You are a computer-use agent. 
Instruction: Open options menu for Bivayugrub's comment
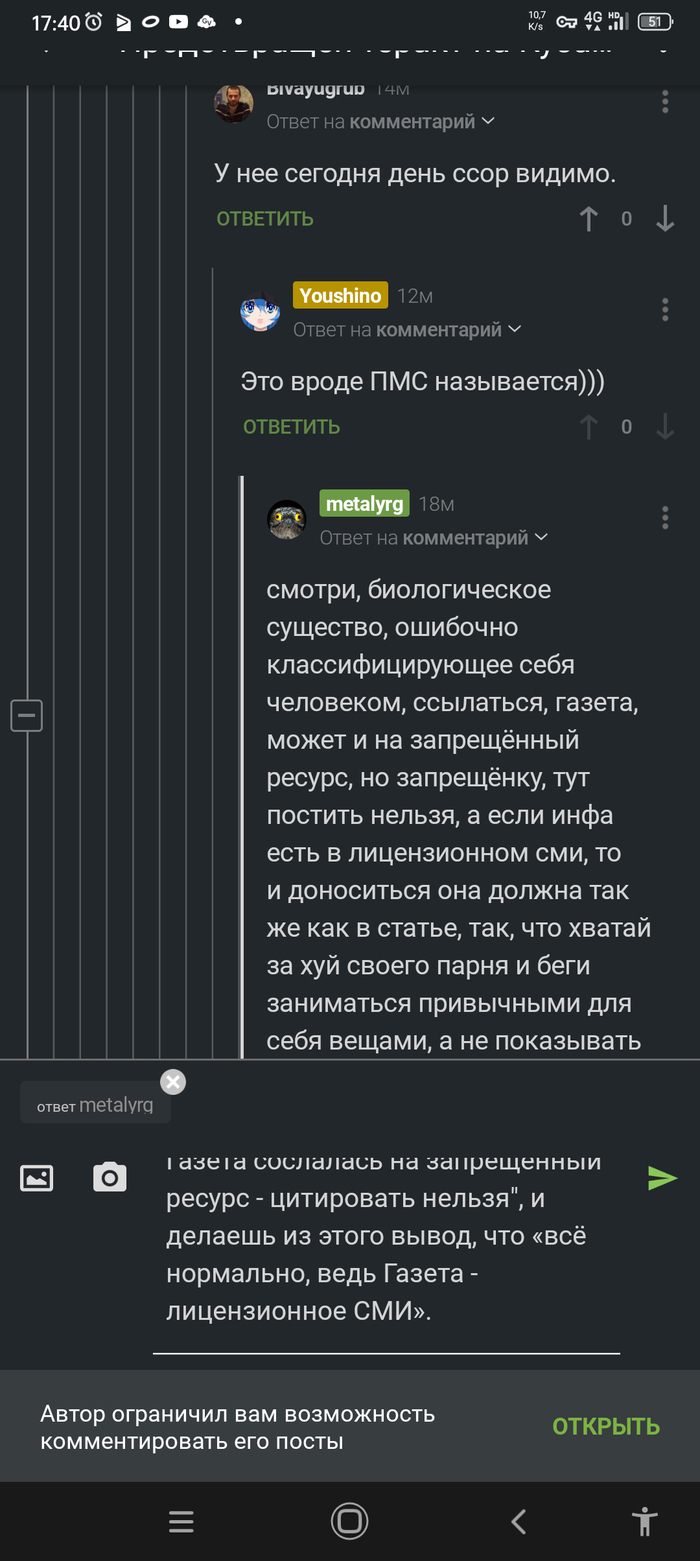pos(665,102)
